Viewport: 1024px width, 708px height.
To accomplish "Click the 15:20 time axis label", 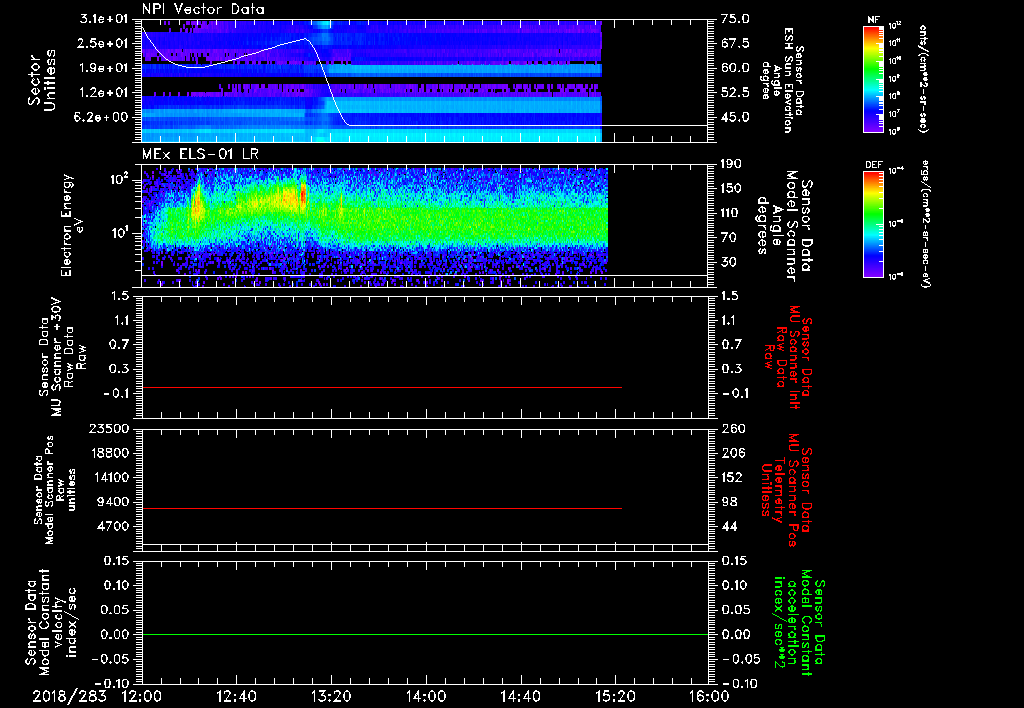I will pyautogui.click(x=615, y=696).
